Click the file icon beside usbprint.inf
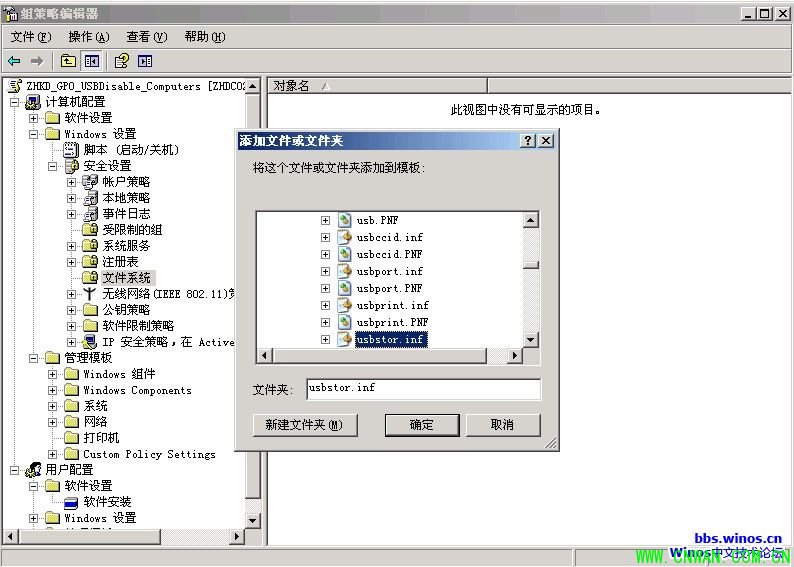The image size is (794, 567). (x=345, y=305)
